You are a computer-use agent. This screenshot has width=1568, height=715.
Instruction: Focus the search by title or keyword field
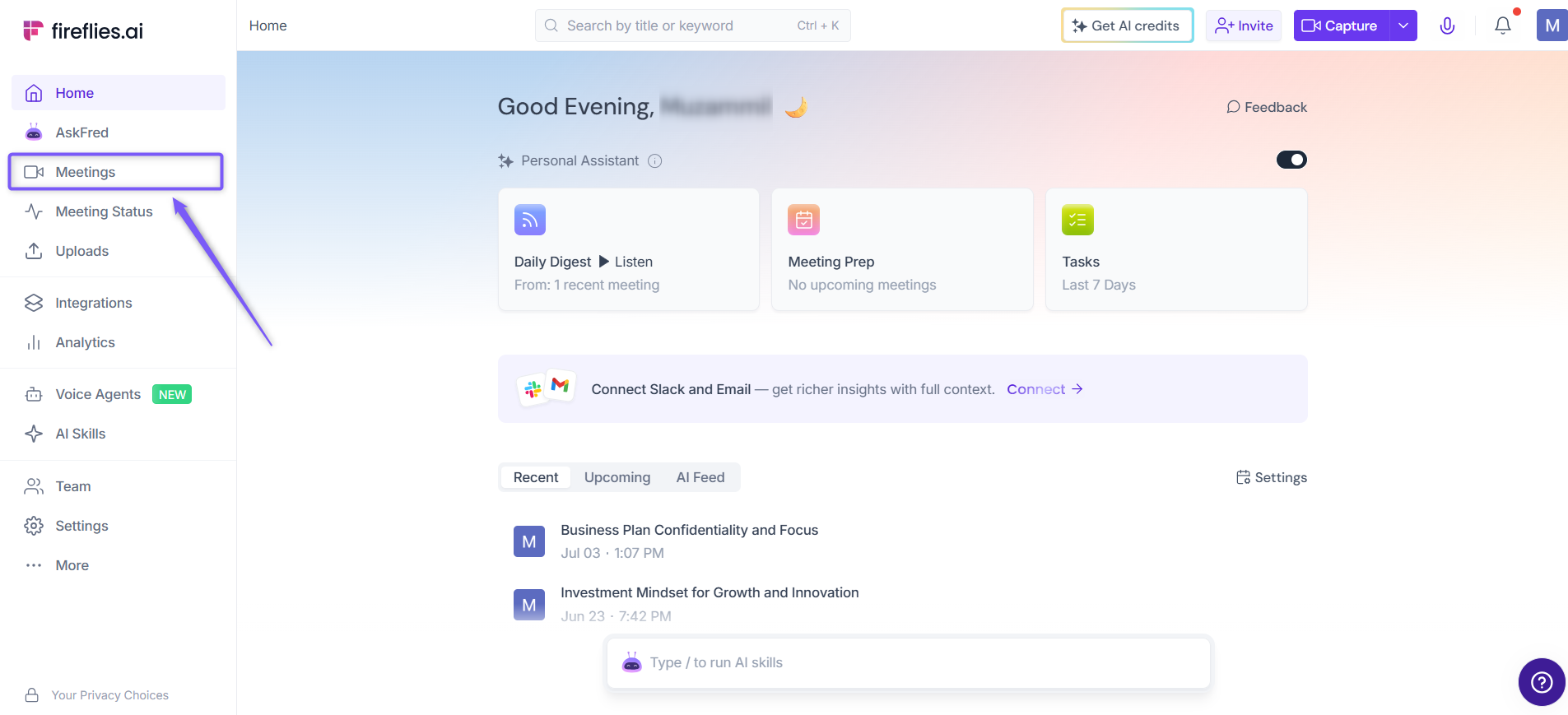point(693,26)
